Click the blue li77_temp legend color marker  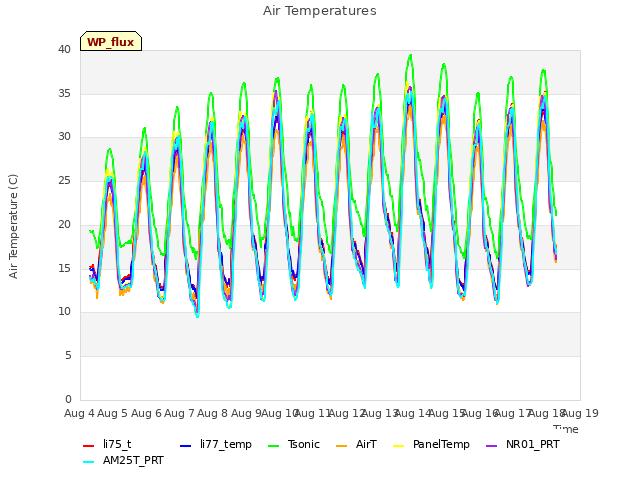[x=186, y=446]
